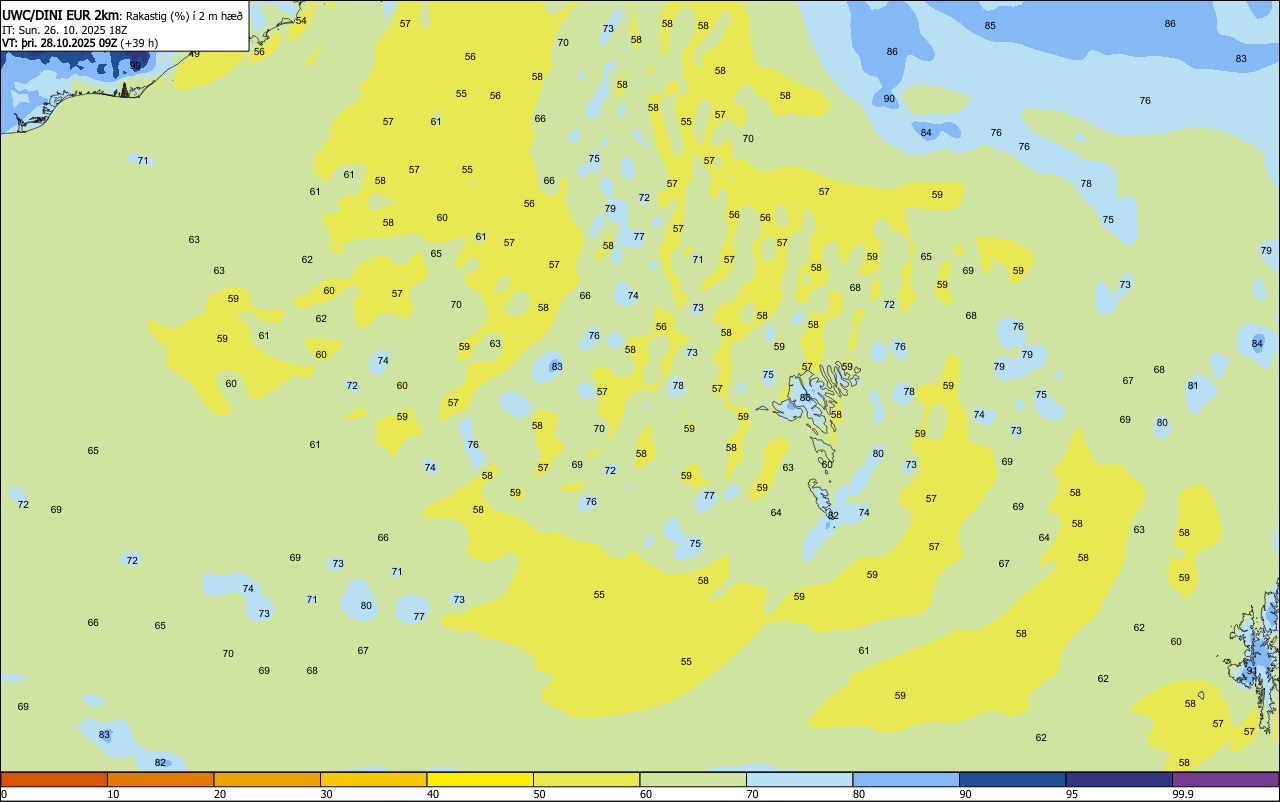Click the 'Rakastig (%) í 2 m hæð' label
The height and width of the screenshot is (802, 1280).
coord(184,16)
